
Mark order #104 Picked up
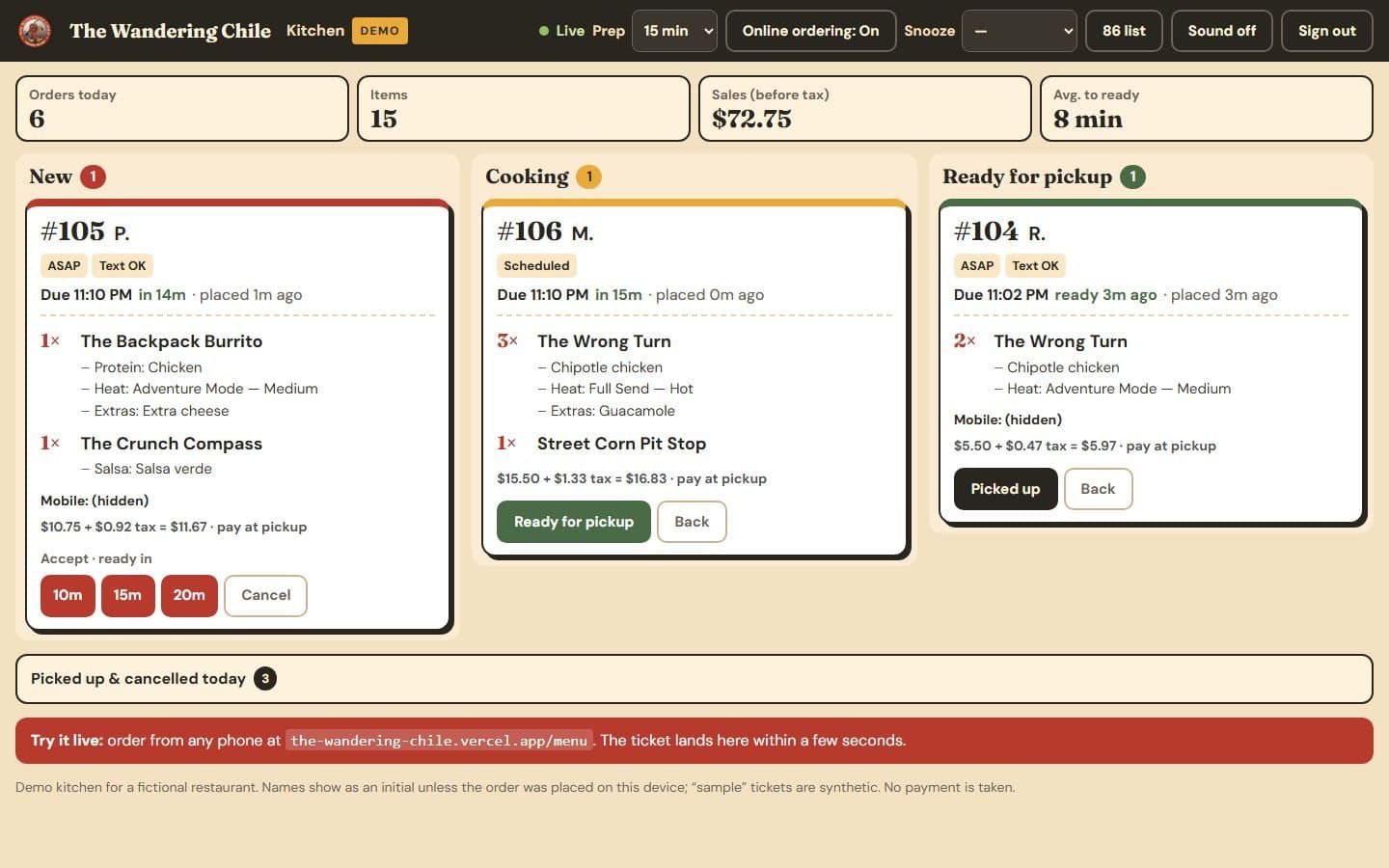coord(1005,489)
